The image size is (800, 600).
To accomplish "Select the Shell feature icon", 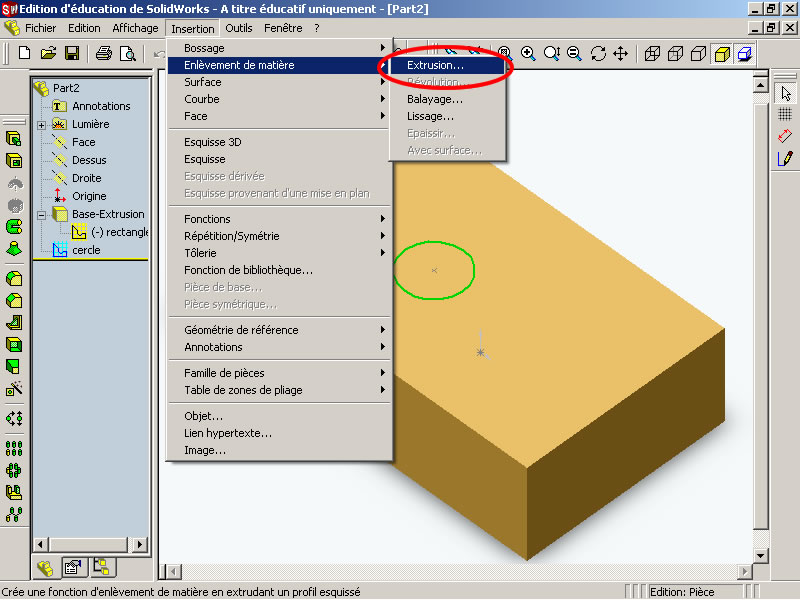I will tap(14, 345).
